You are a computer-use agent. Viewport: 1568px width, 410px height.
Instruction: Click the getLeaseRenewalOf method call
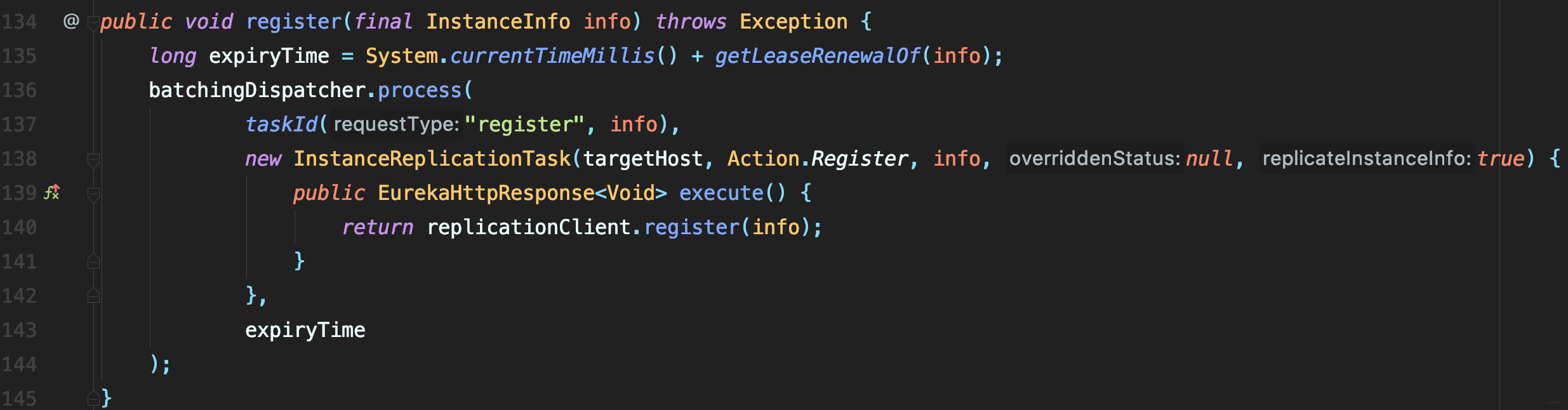click(817, 56)
